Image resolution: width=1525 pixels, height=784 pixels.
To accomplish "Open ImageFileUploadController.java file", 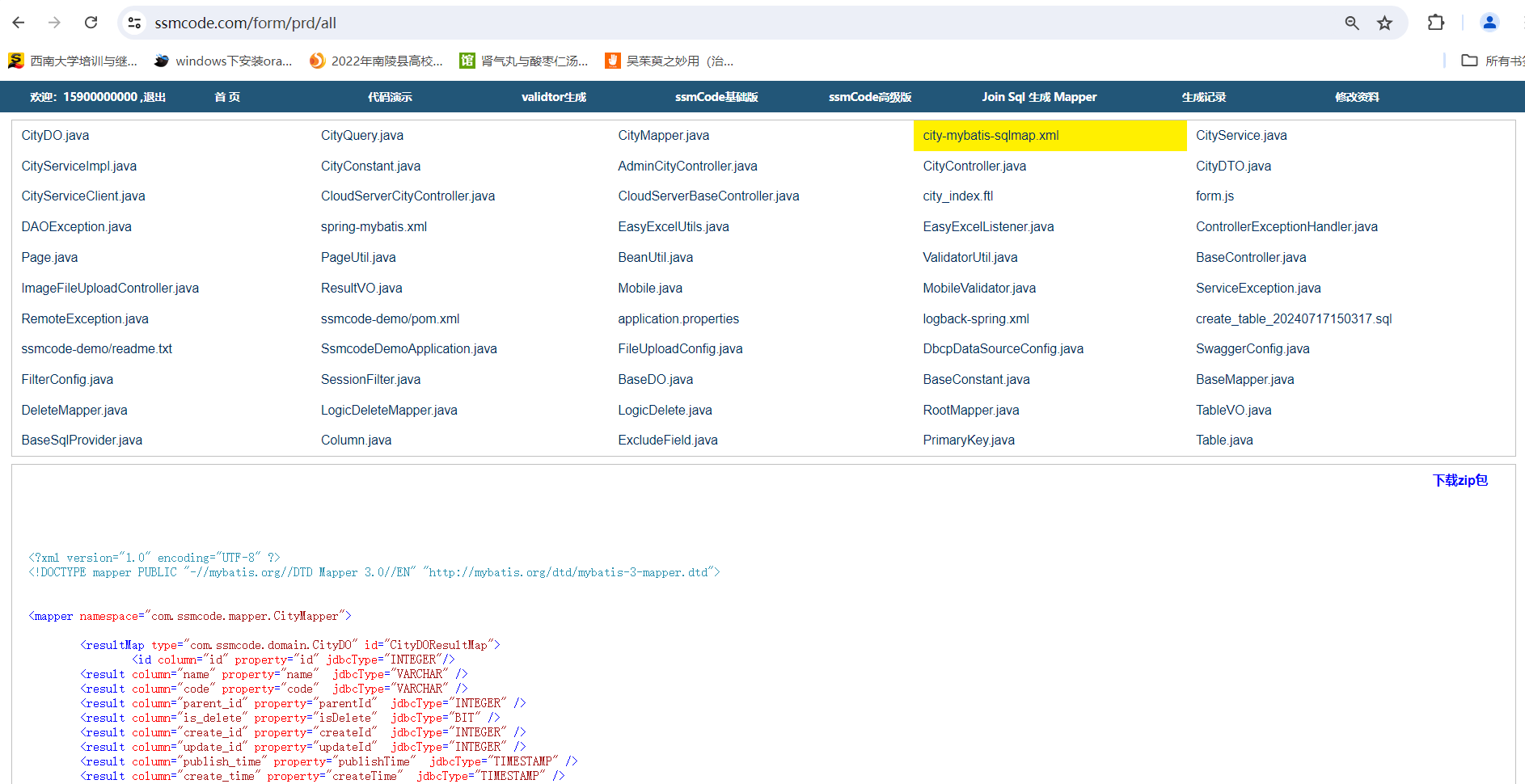I will 110,289.
